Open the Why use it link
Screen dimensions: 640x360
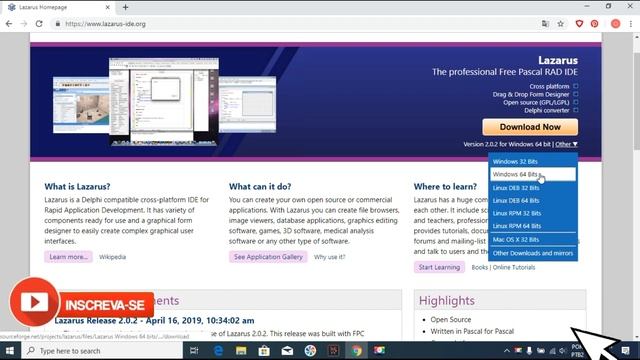(x=329, y=257)
